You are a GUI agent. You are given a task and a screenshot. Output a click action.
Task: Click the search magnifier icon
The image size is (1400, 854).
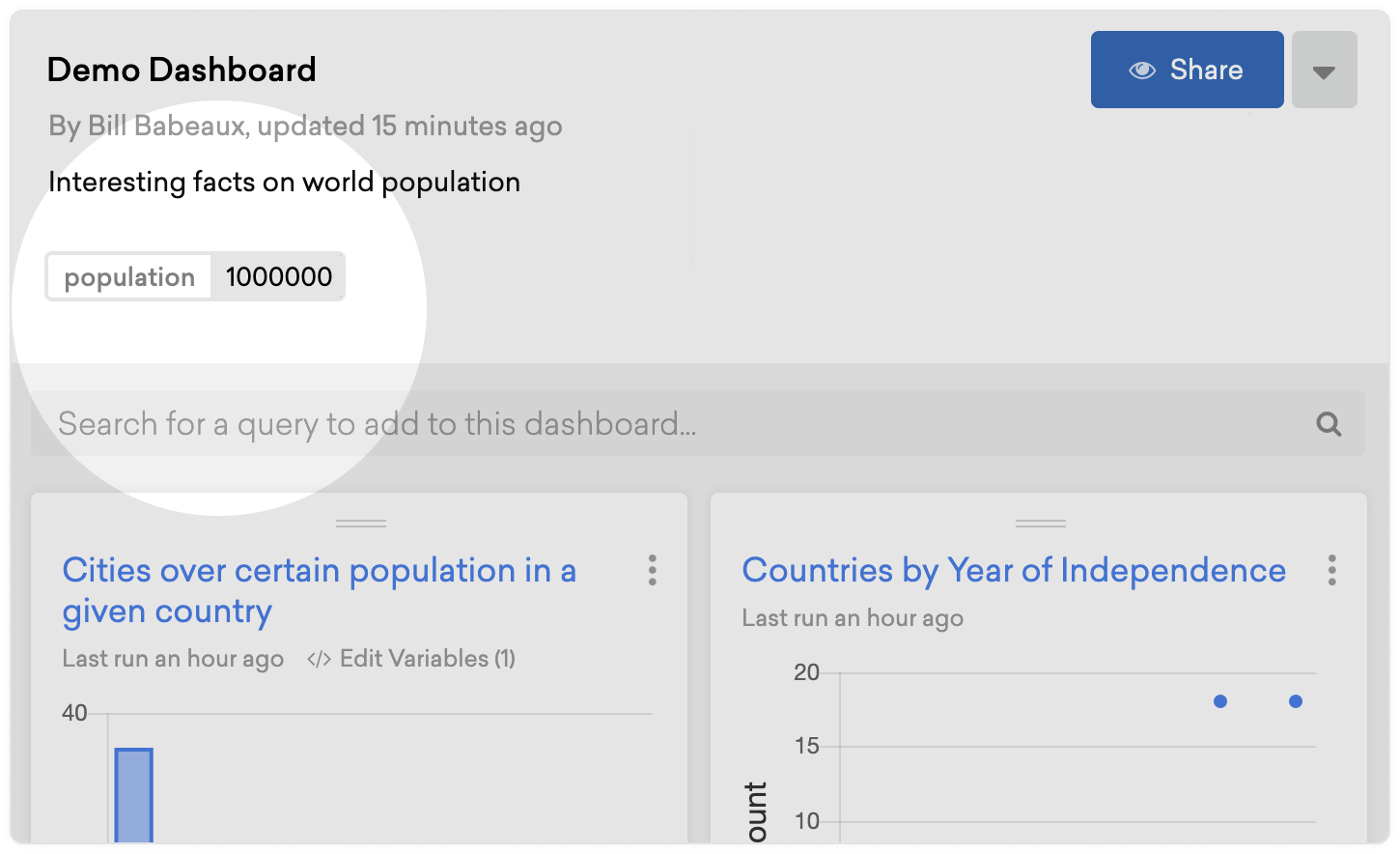(1330, 424)
